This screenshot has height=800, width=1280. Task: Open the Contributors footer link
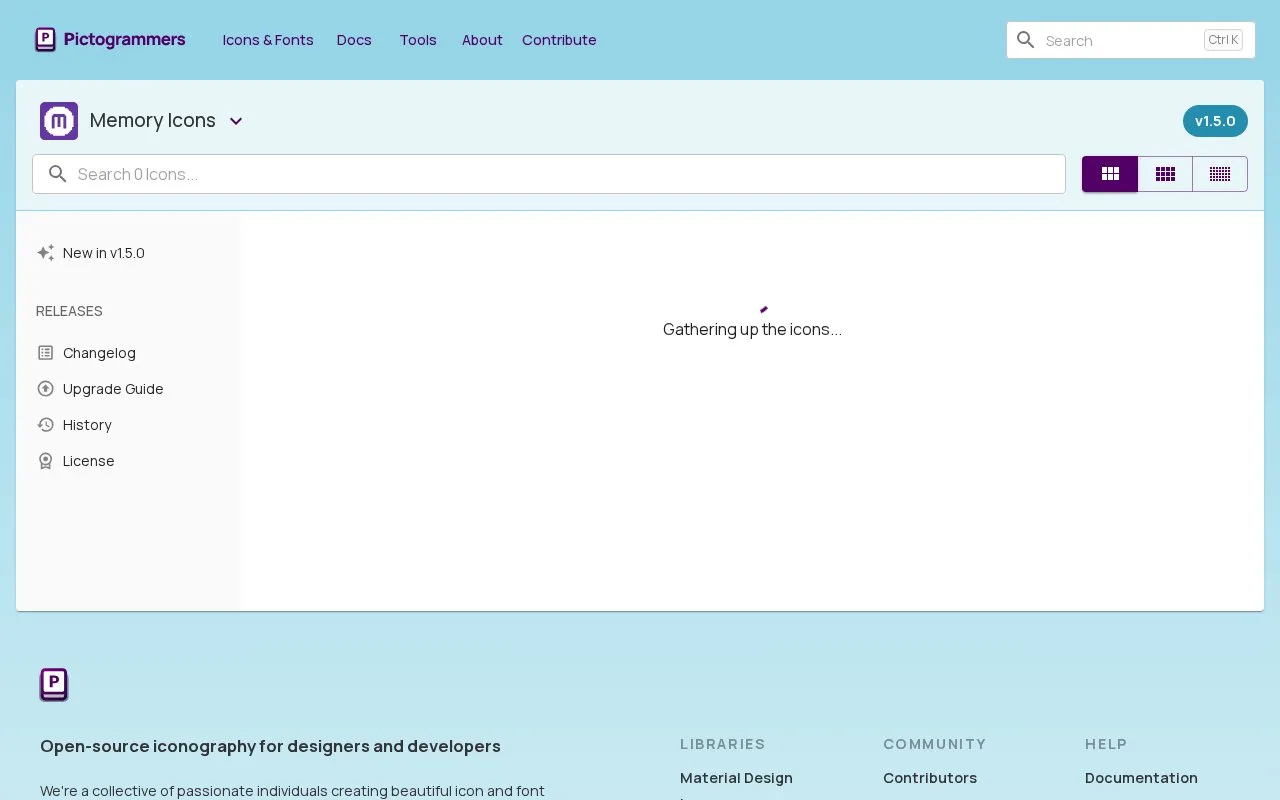(x=930, y=778)
